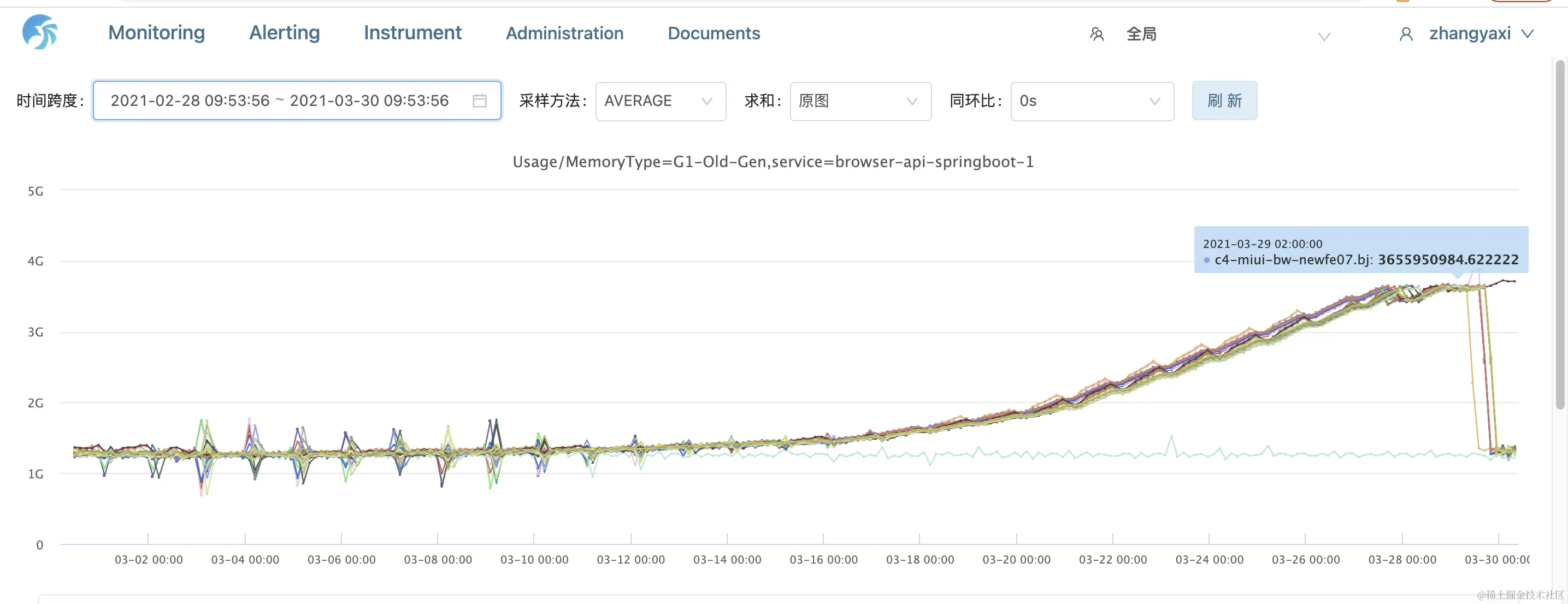The image size is (1568, 604).
Task: Click the blue bird app logo
Action: coord(39,32)
